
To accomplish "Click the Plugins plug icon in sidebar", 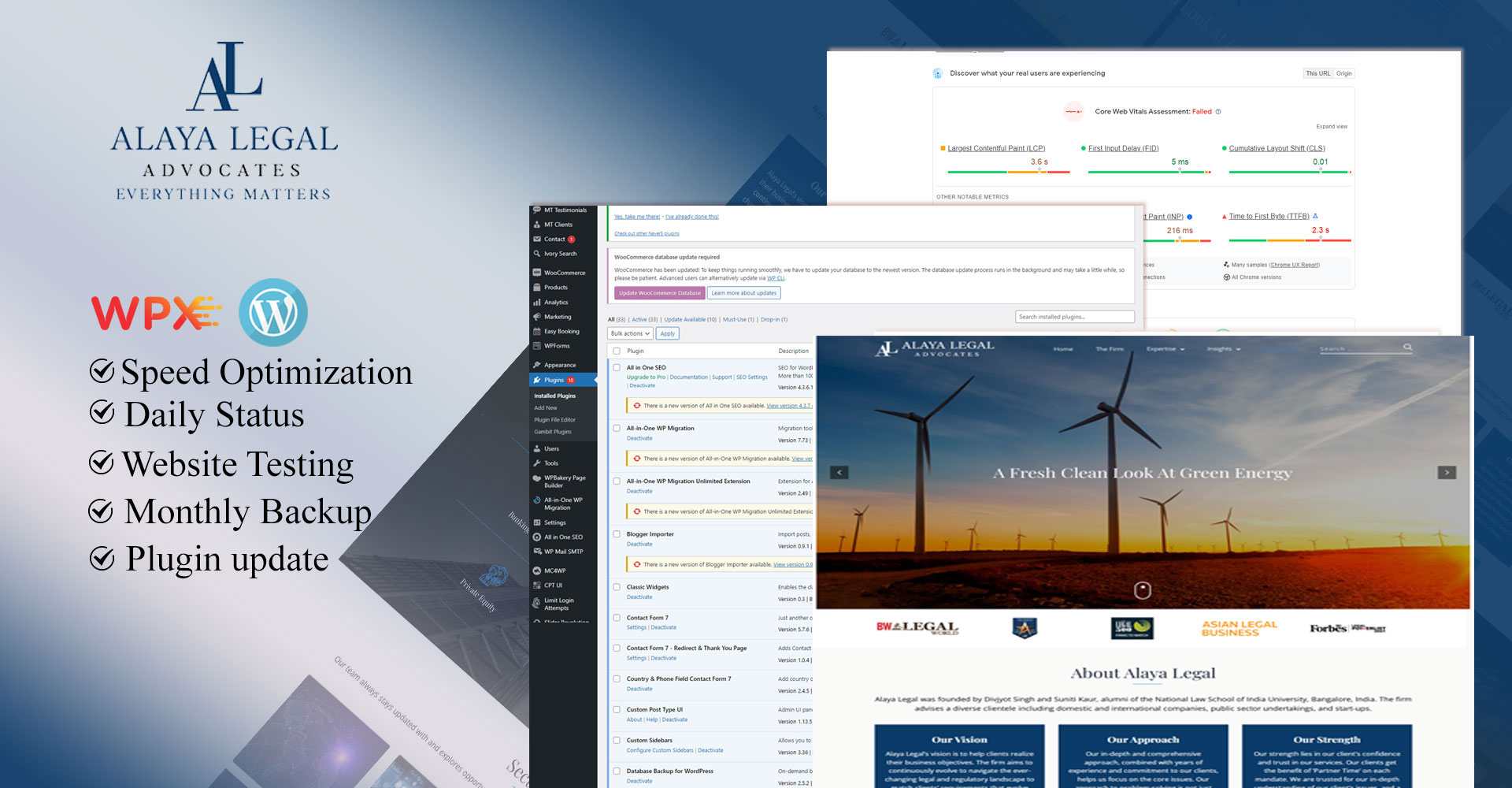I will 537,380.
